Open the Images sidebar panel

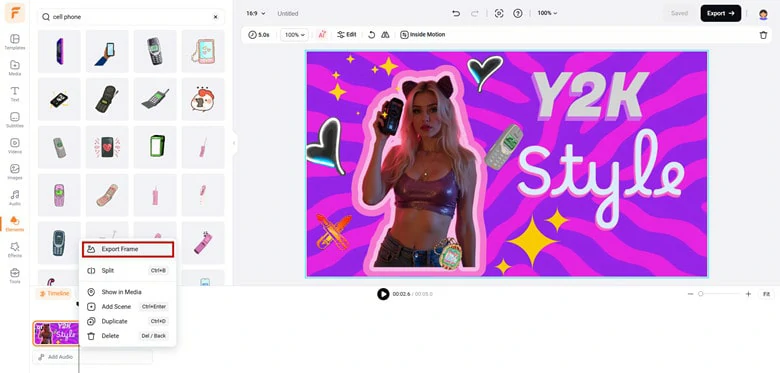point(14,171)
